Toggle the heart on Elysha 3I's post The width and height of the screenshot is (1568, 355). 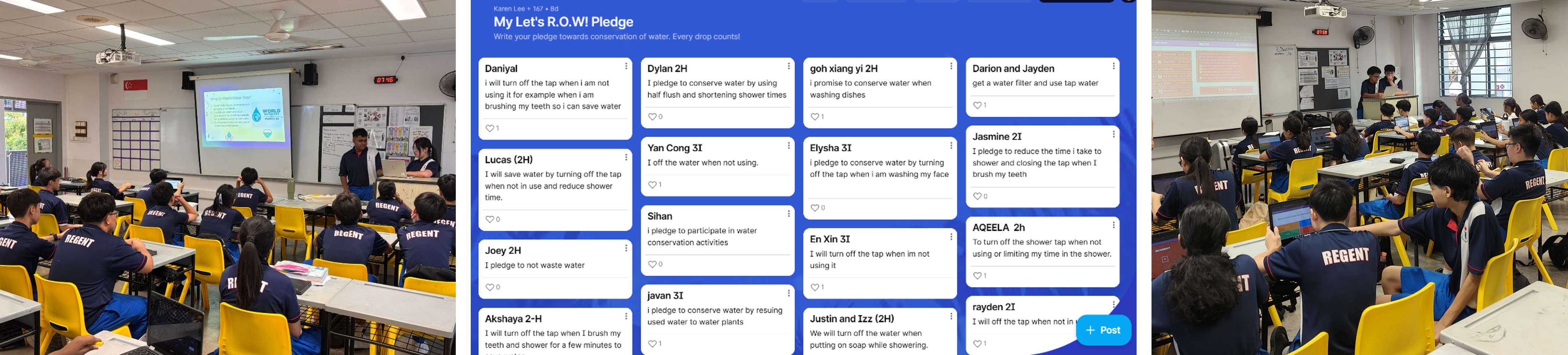[x=814, y=208]
